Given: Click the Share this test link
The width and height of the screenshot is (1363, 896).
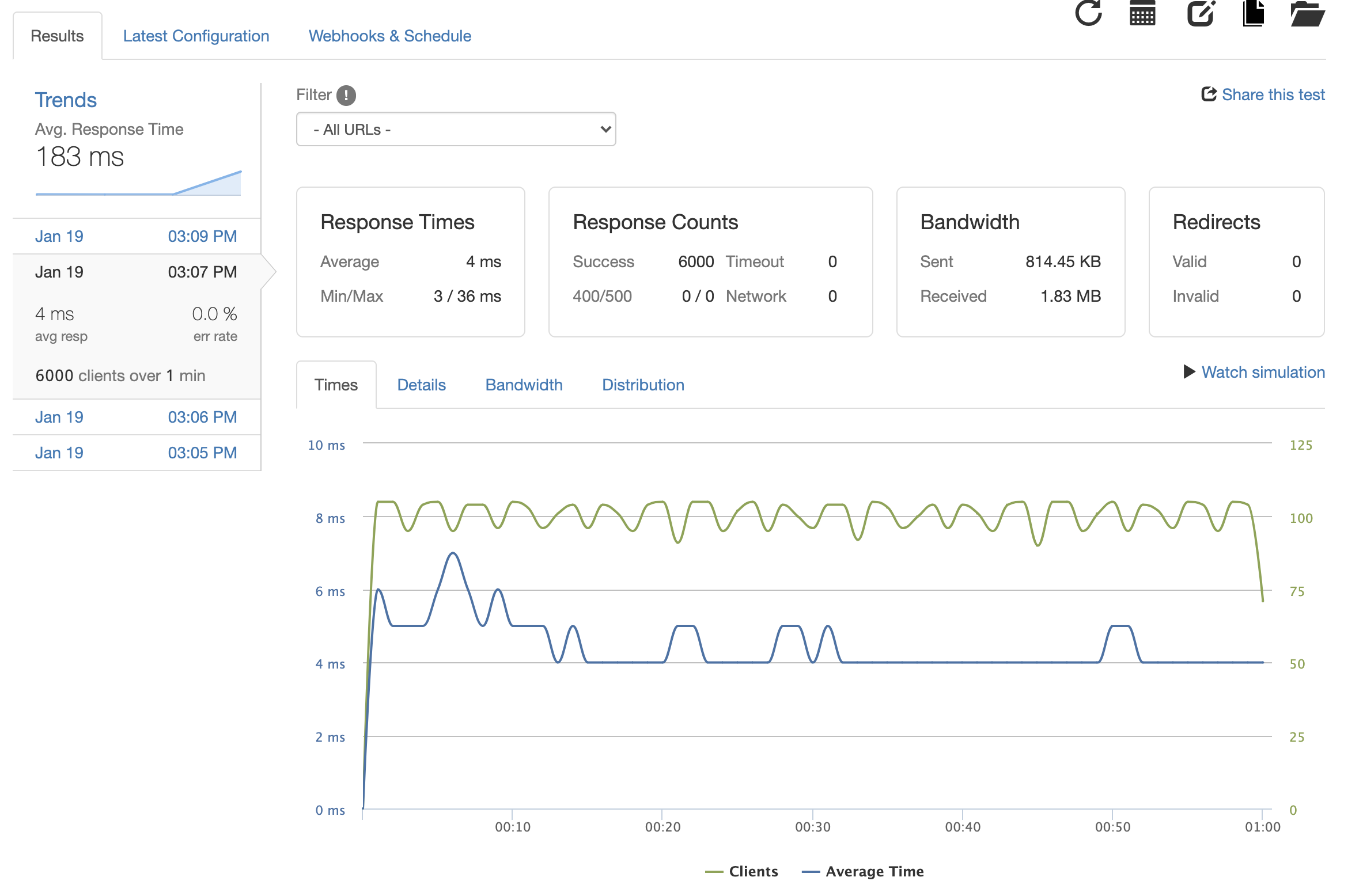Looking at the screenshot, I should (x=1263, y=94).
